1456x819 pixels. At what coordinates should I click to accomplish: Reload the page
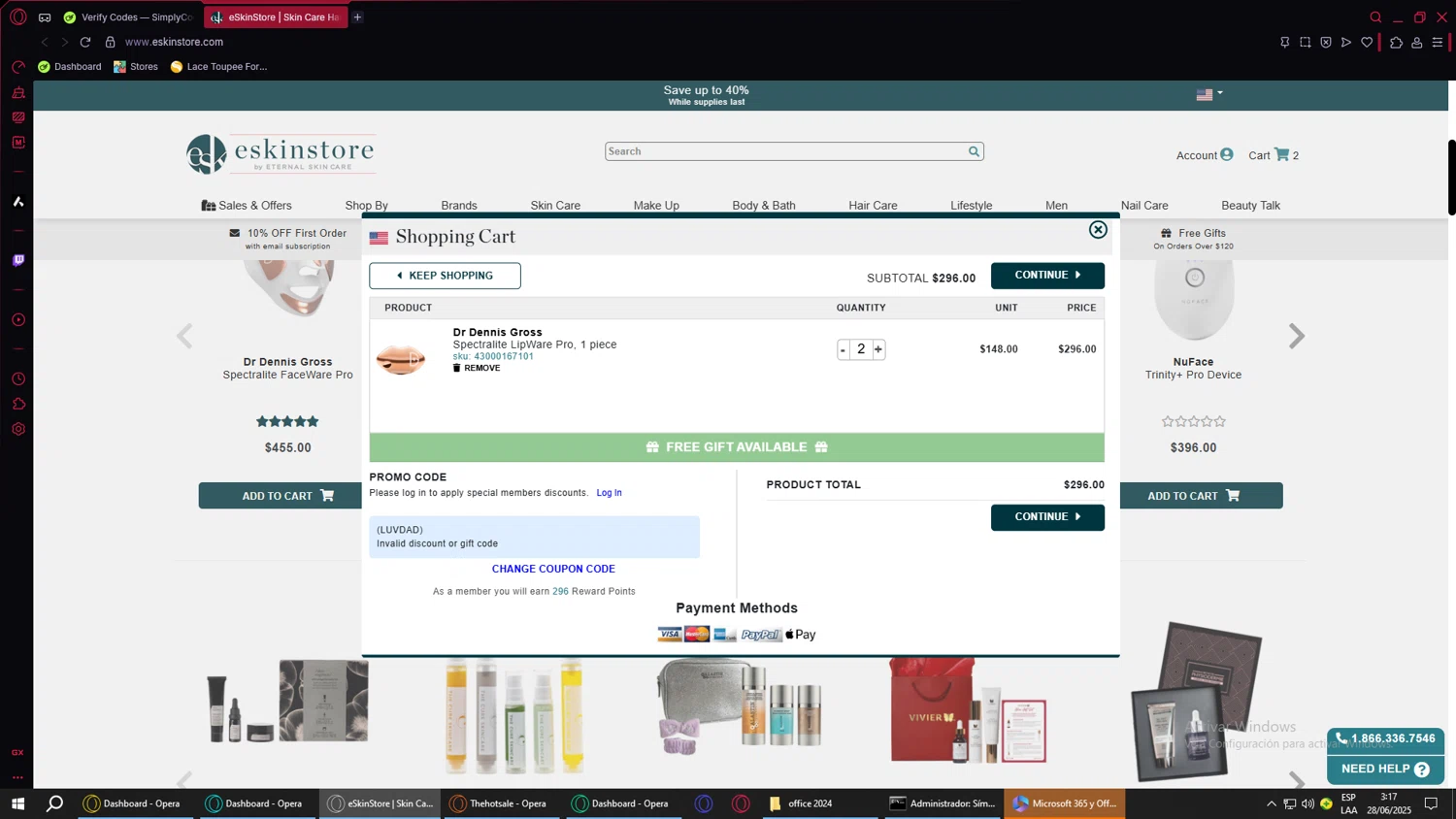[85, 42]
